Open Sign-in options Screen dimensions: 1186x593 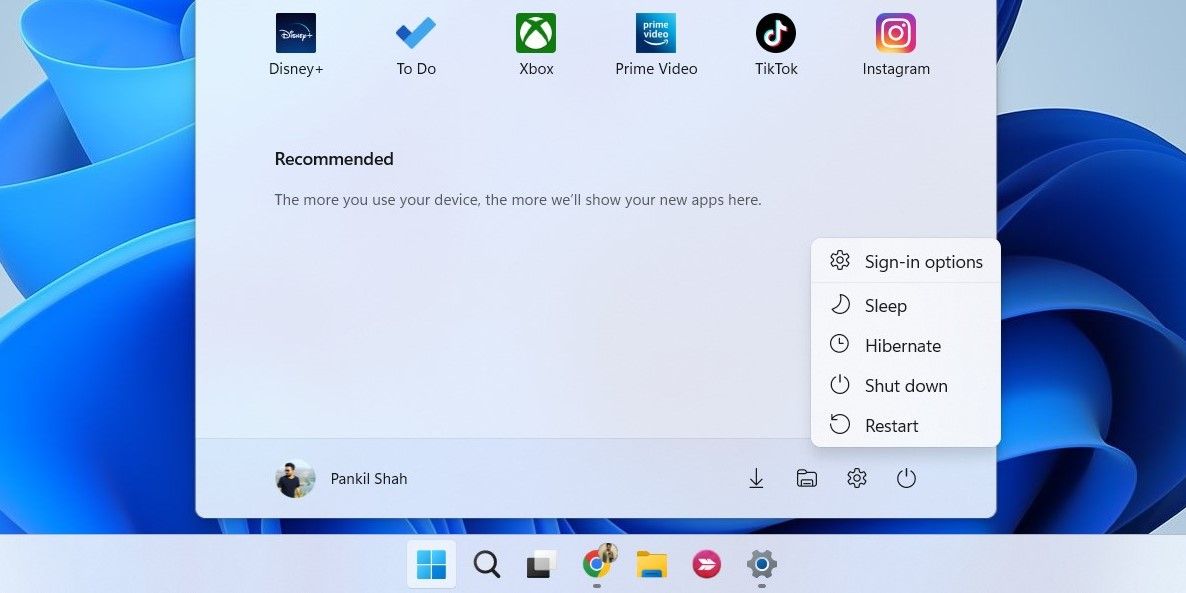coord(923,261)
